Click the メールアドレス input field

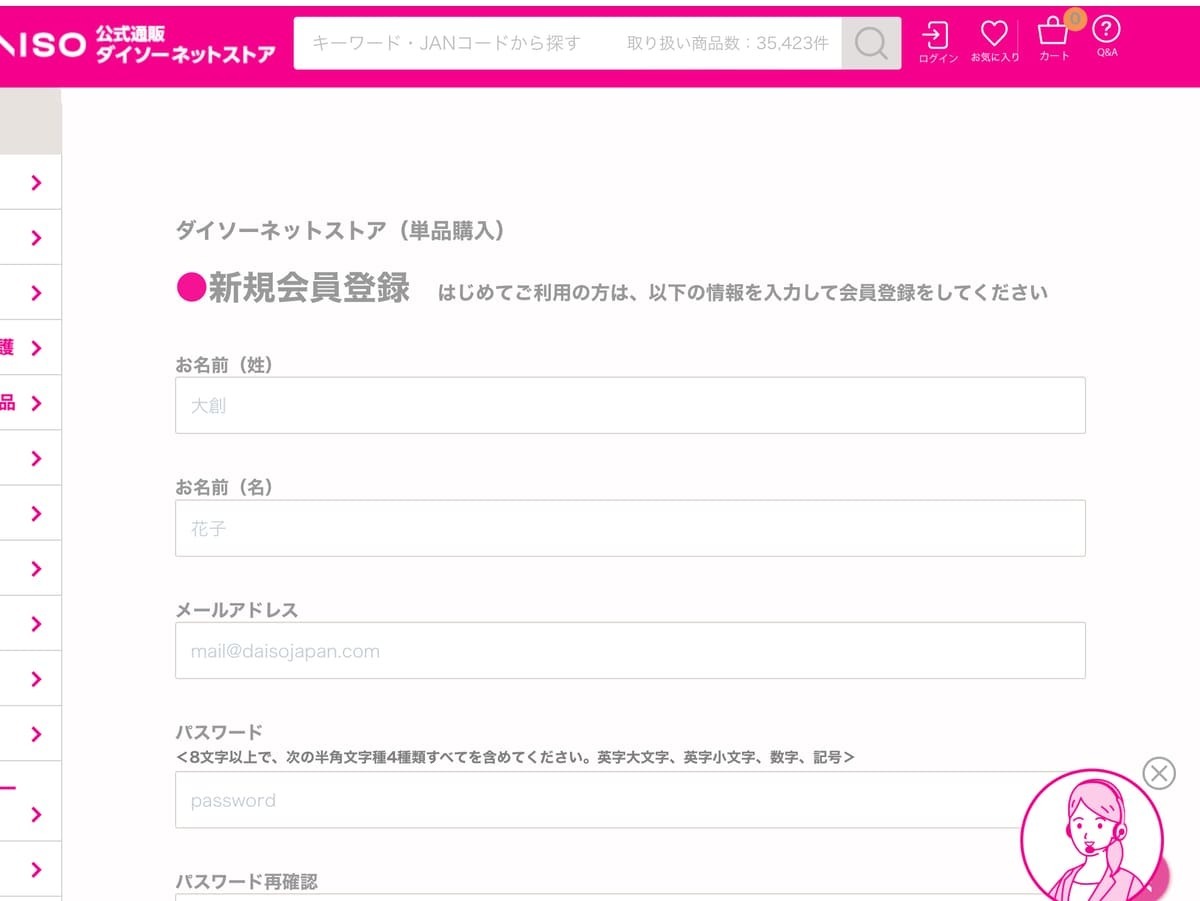[x=630, y=651]
